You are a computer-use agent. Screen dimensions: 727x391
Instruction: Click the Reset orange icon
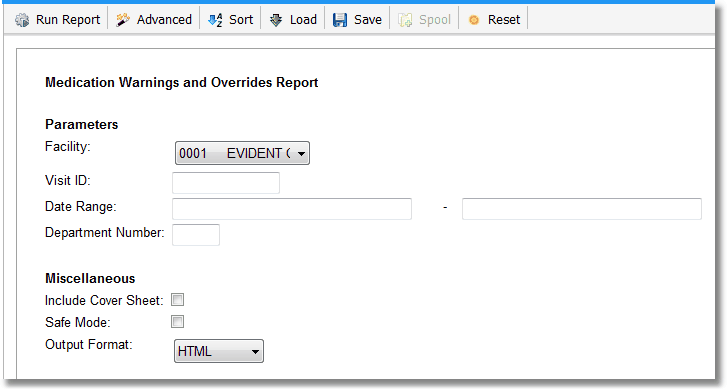click(473, 20)
